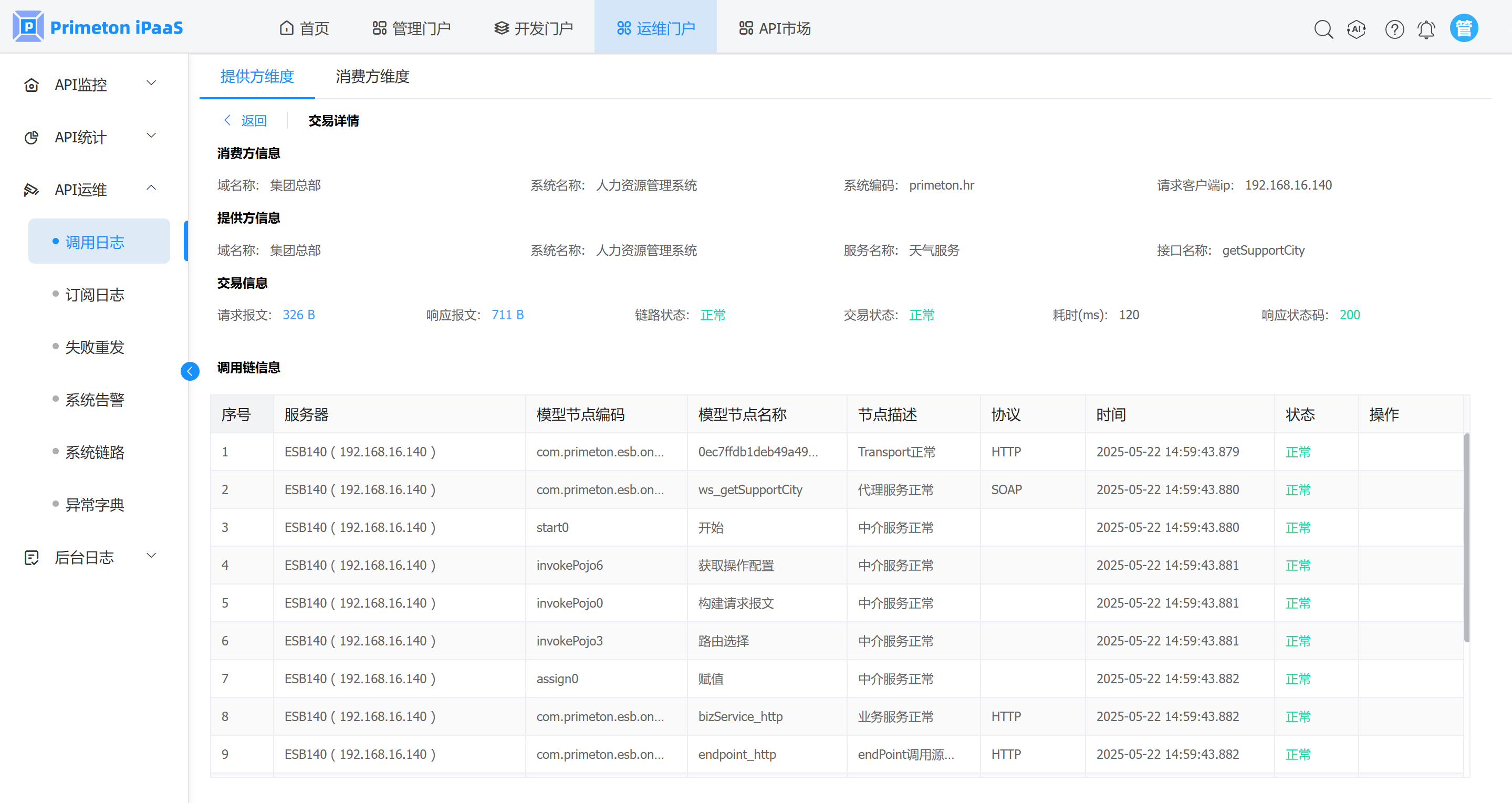Screen dimensions: 1512x803
Task: Click the search magnifier icon
Action: [x=1323, y=29]
